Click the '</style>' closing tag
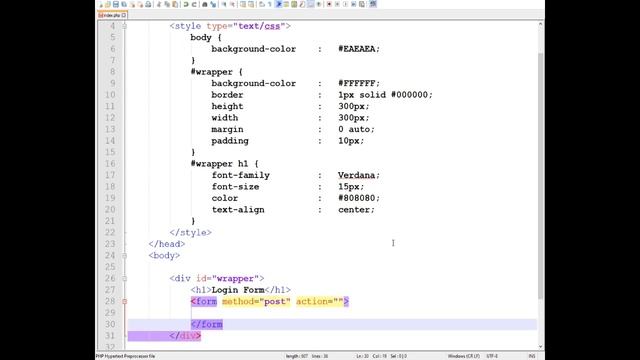Viewport: 640px width, 360px height. [191, 233]
